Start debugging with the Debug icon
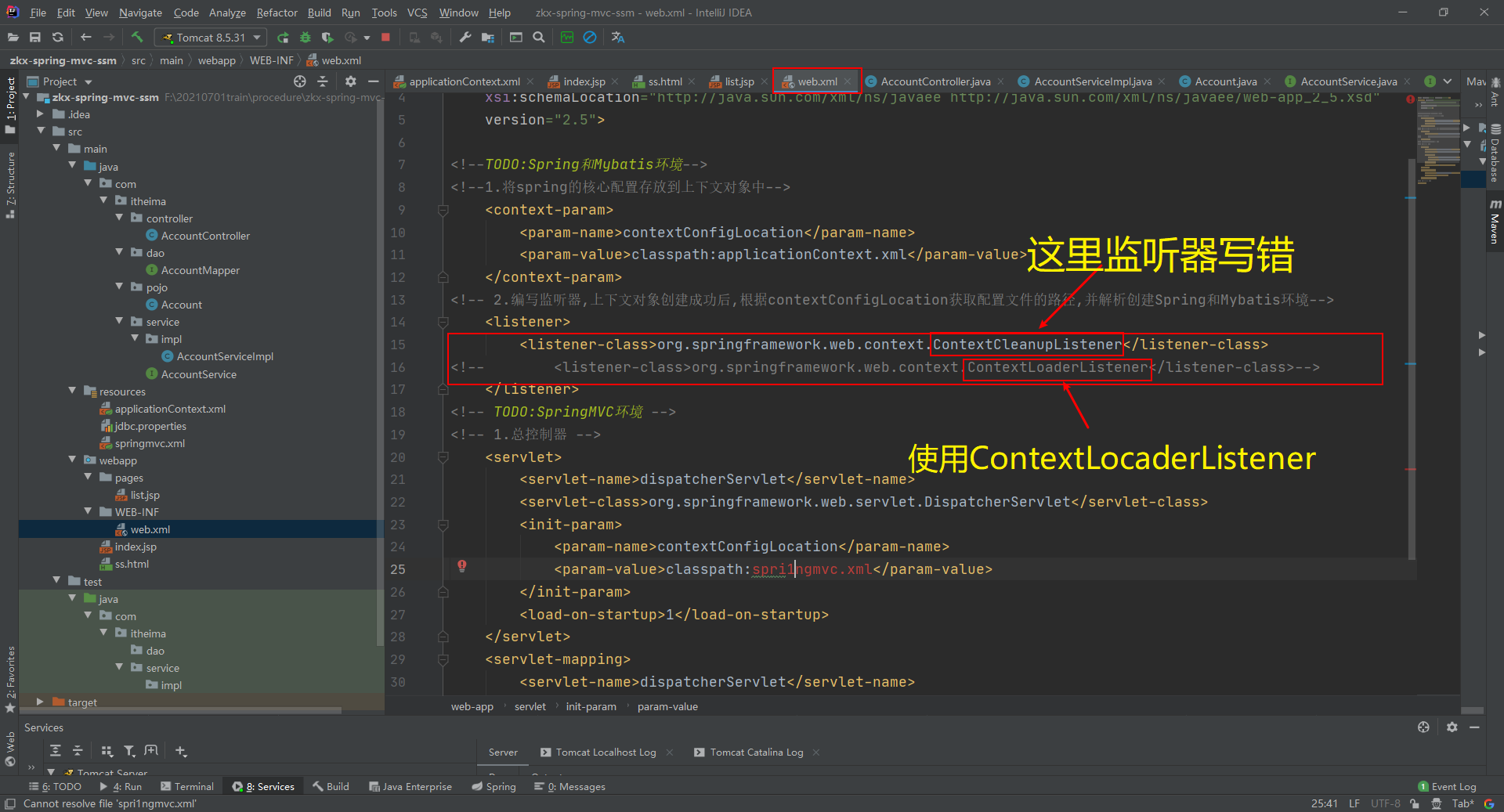Viewport: 1504px width, 812px height. [x=305, y=37]
